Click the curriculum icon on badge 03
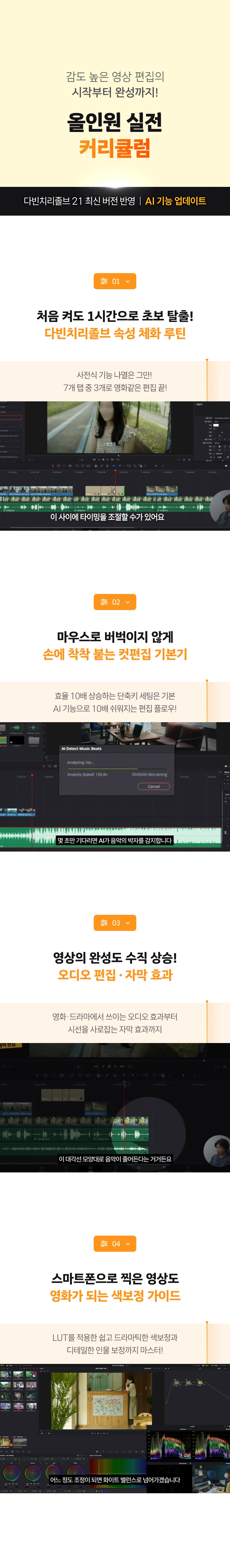 click(104, 923)
